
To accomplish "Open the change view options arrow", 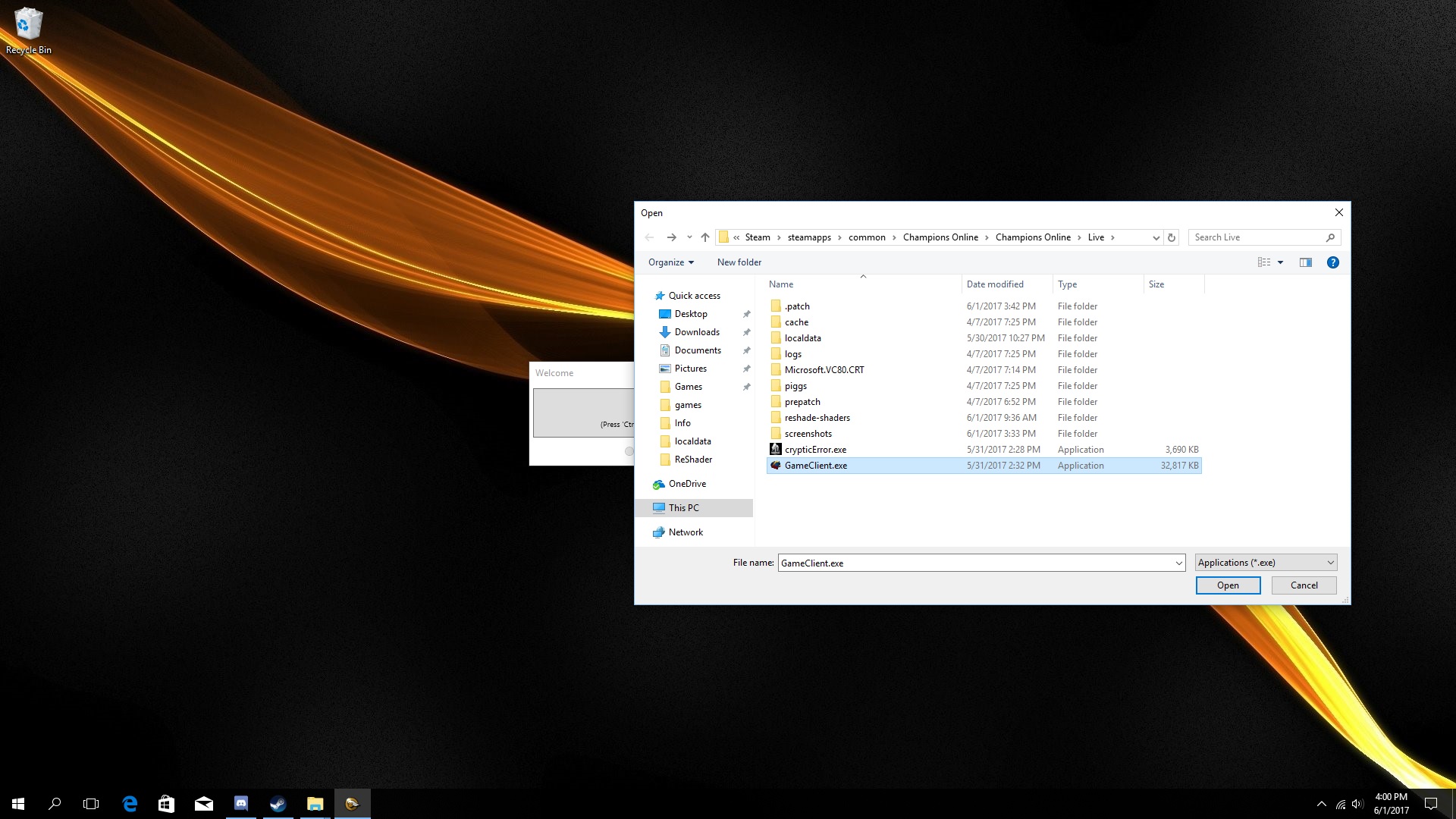I will 1280,262.
